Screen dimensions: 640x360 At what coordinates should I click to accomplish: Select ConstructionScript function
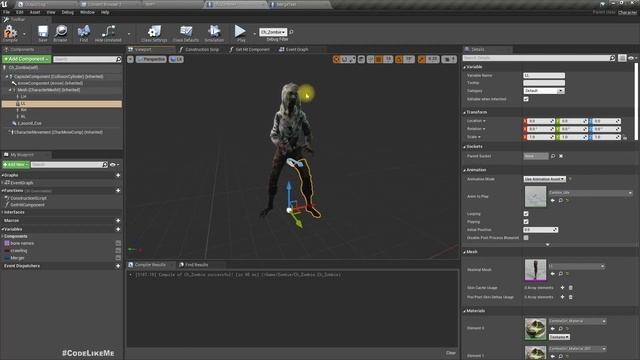(28, 198)
